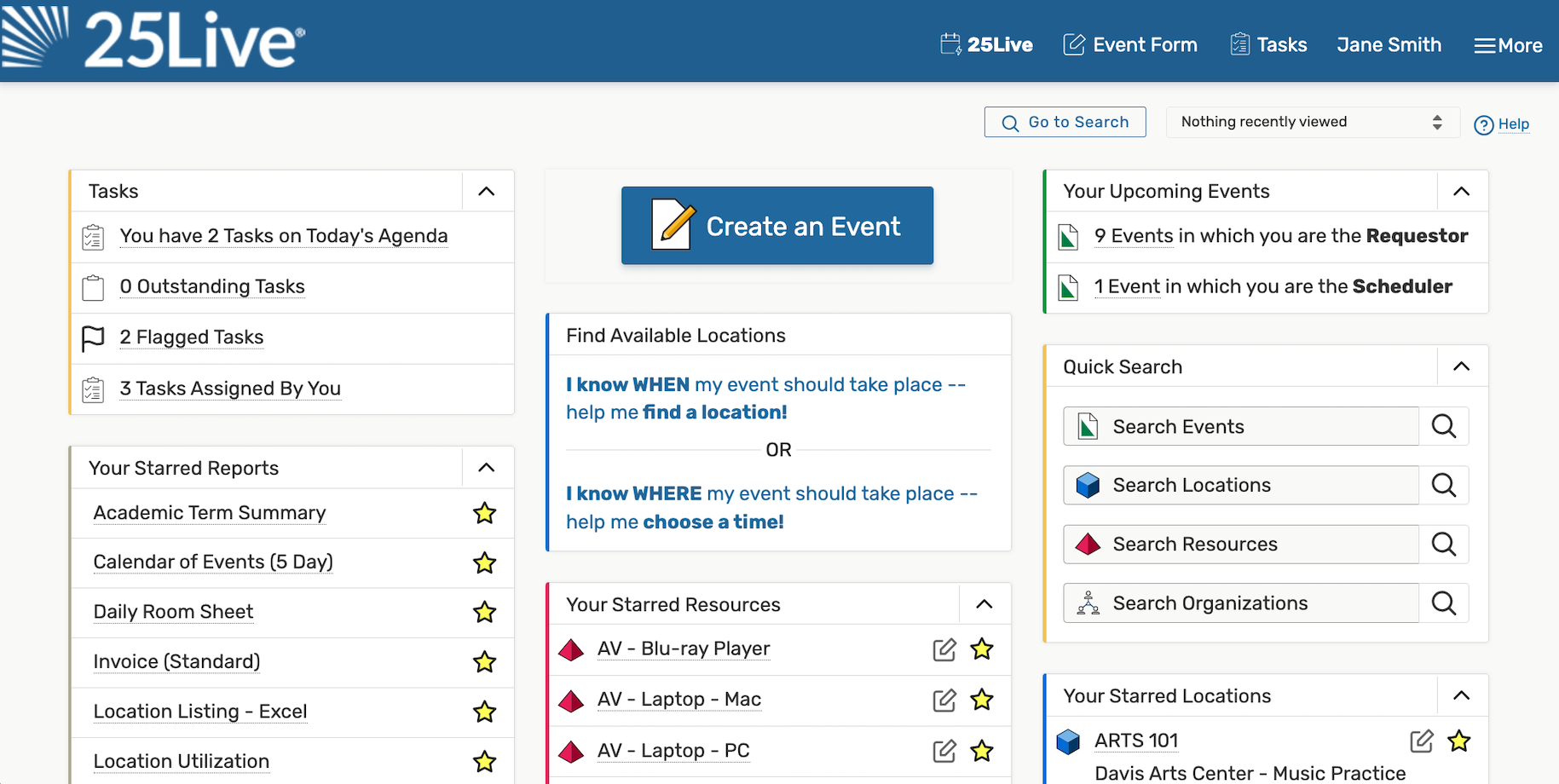1559x784 pixels.
Task: Click the edit icon for AV - Laptop - Mac
Action: pos(944,700)
